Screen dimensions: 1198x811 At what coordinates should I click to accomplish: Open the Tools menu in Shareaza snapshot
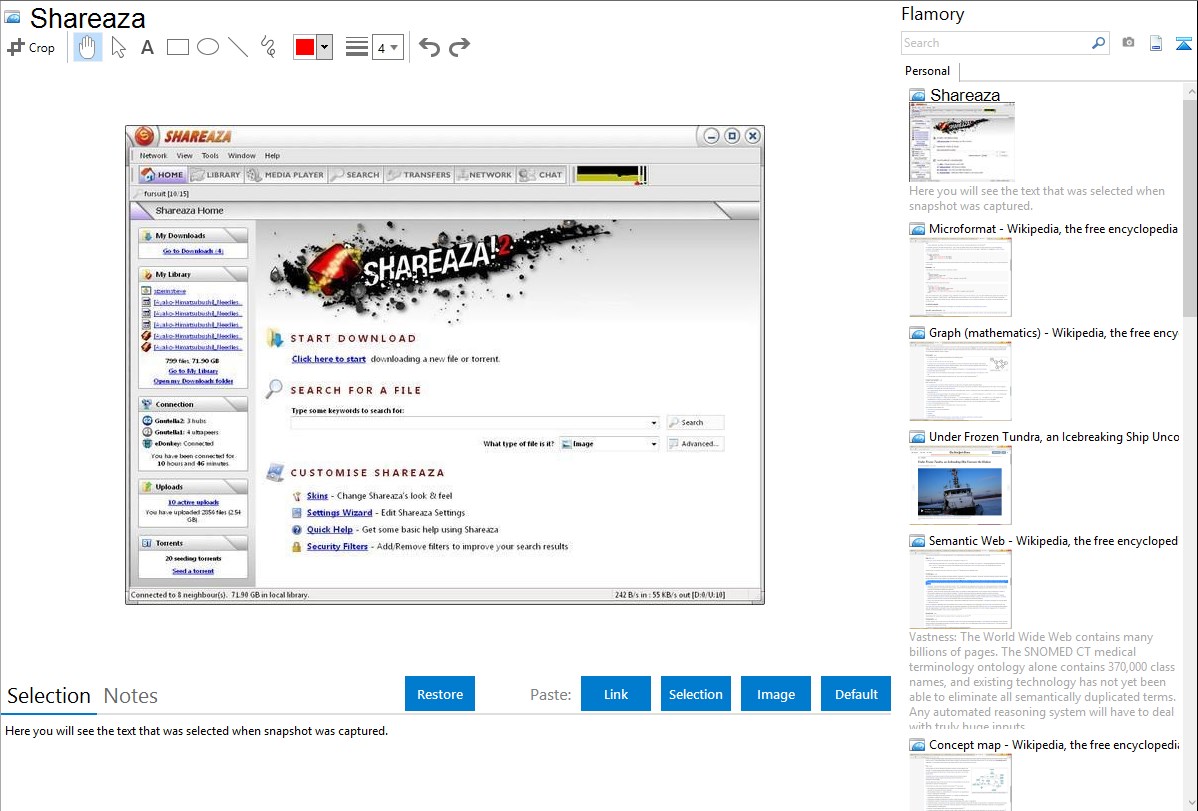pyautogui.click(x=210, y=156)
